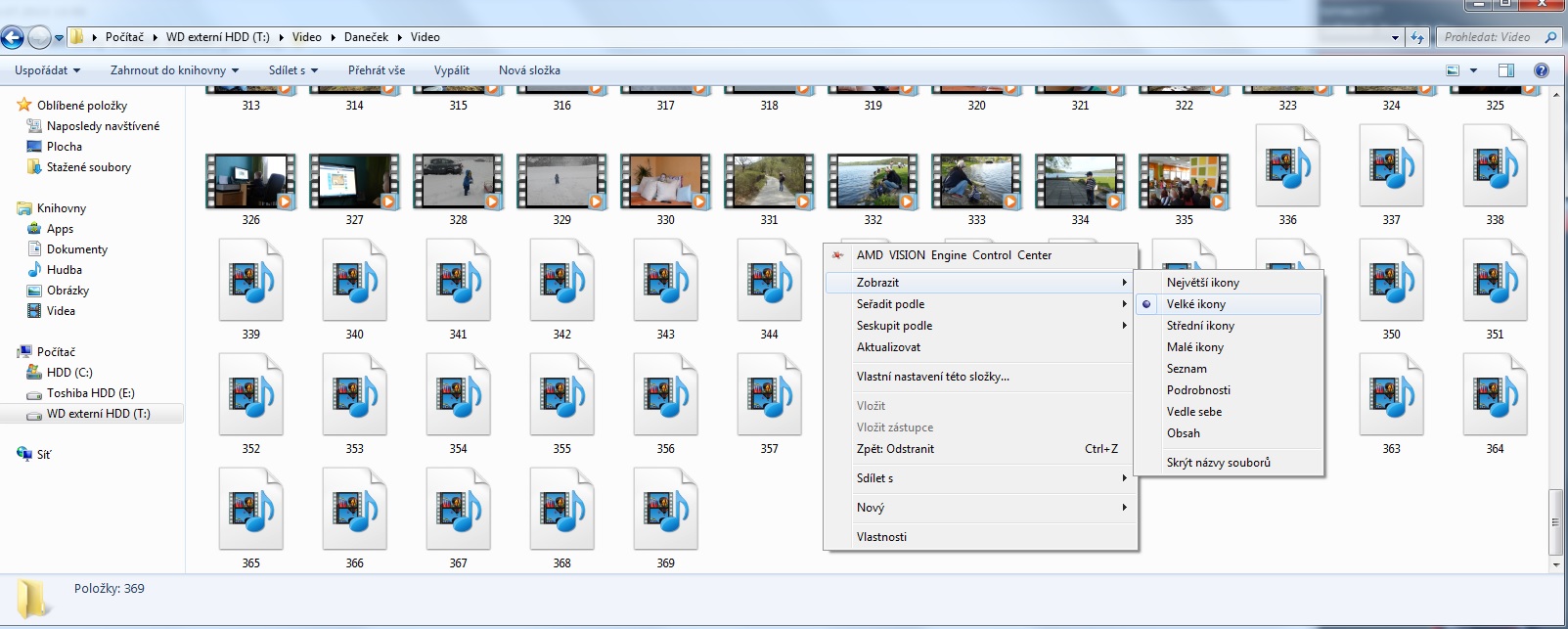Select the media file icon numbered 369
Image resolution: width=1568 pixels, height=629 pixels.
(665, 513)
